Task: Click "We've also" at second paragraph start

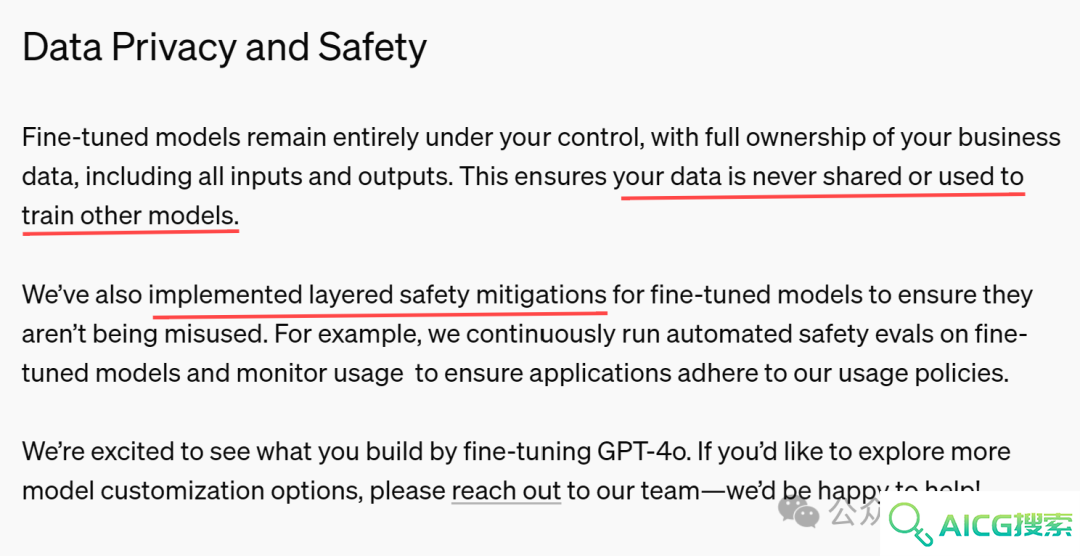Action: pos(82,295)
